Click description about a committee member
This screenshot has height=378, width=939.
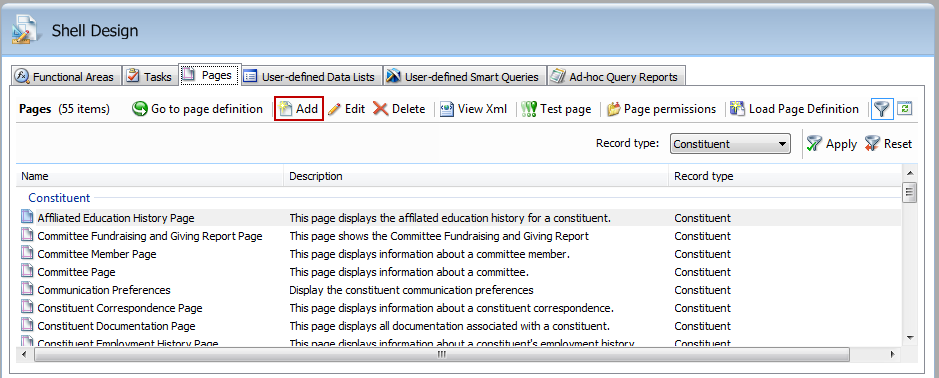429,254
